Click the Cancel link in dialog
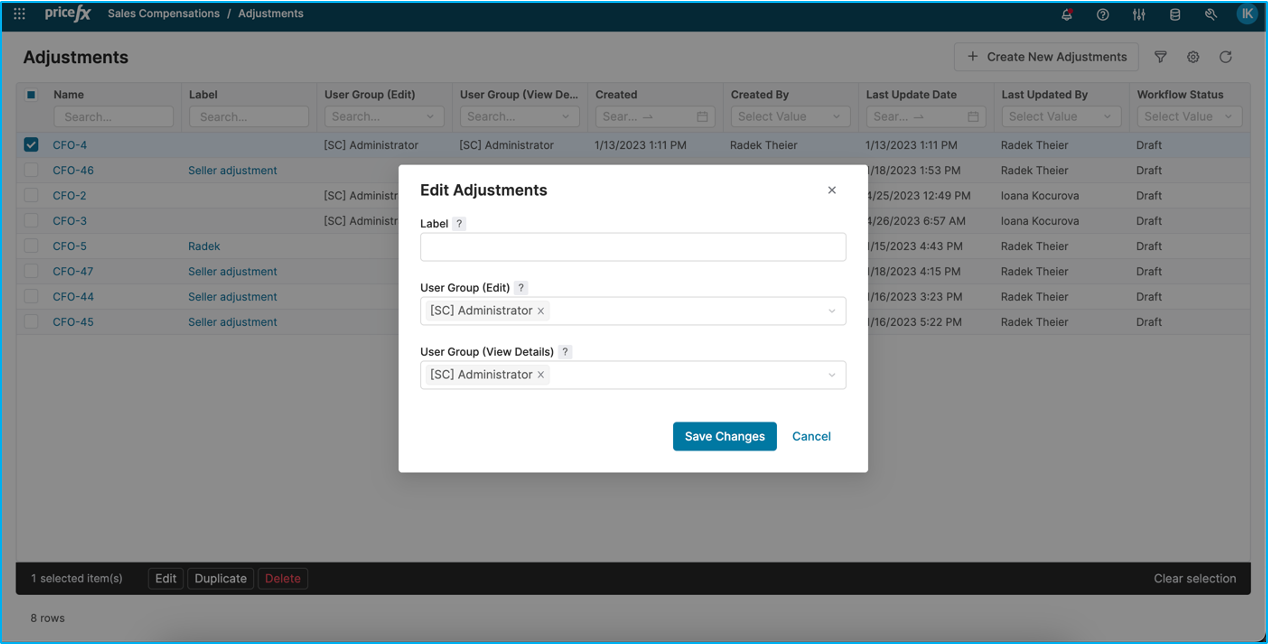 (811, 436)
